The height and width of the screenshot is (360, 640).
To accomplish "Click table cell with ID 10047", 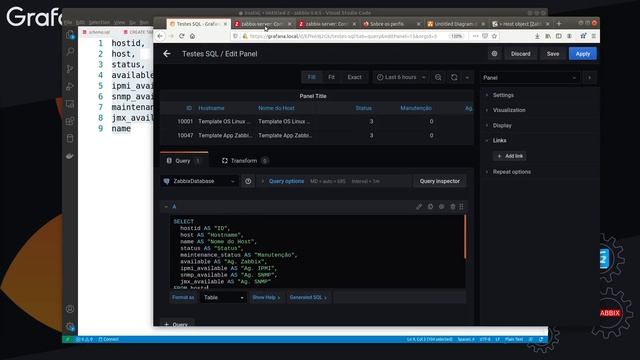I will [185, 136].
